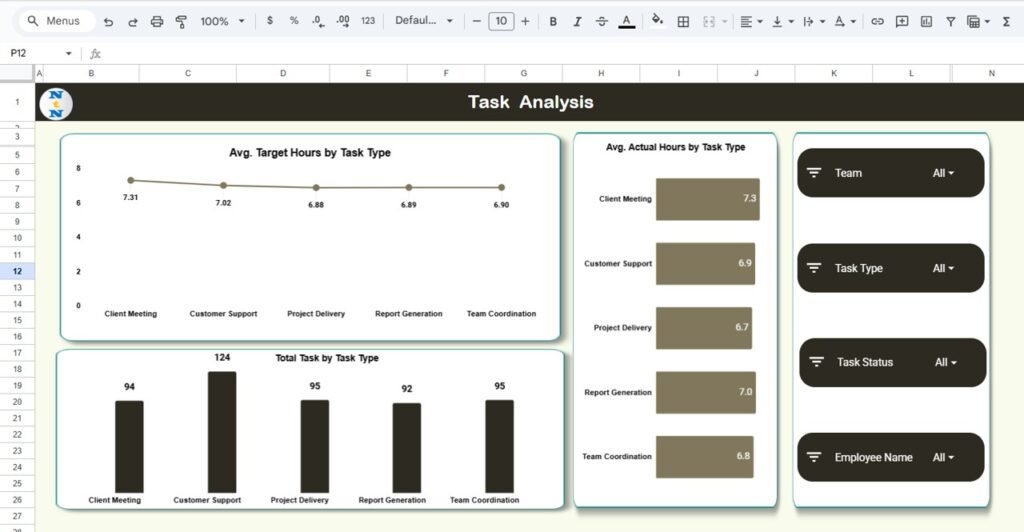Click the Report Generation bar labeled 92

coord(407,448)
